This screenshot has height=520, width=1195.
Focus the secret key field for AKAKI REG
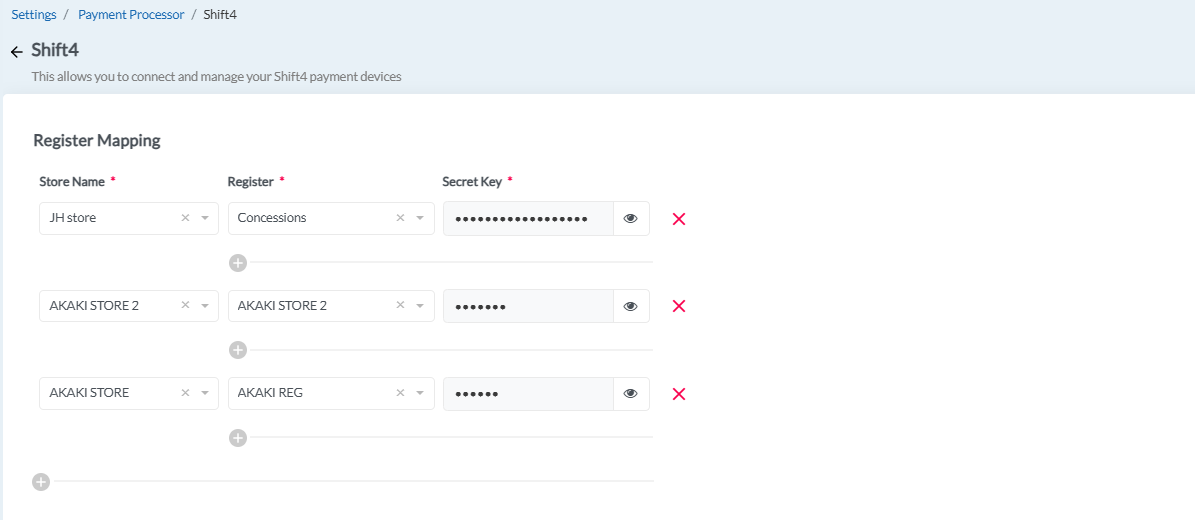[528, 394]
